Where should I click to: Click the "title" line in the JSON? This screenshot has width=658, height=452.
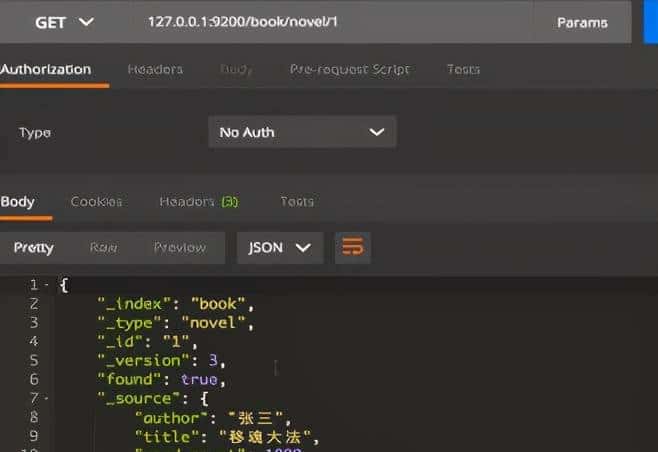pos(227,437)
